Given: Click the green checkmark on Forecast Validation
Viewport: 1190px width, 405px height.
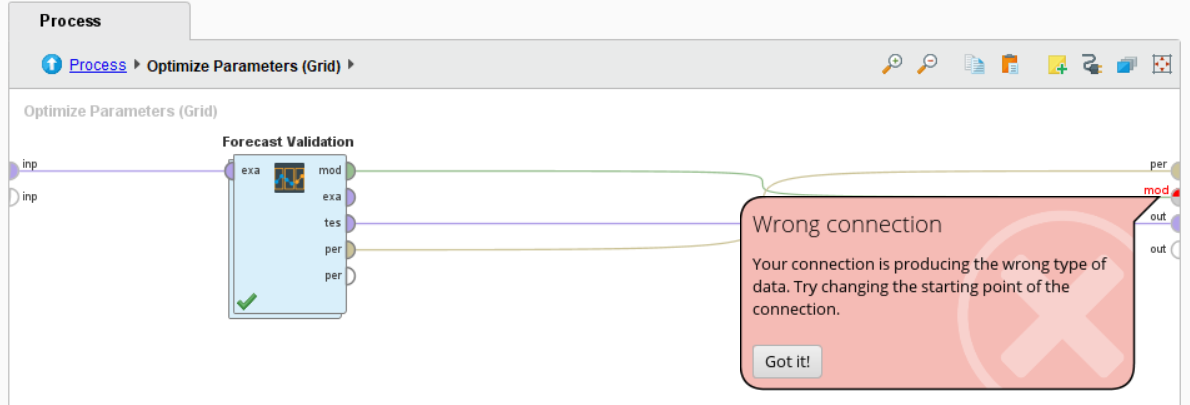Looking at the screenshot, I should coord(246,301).
